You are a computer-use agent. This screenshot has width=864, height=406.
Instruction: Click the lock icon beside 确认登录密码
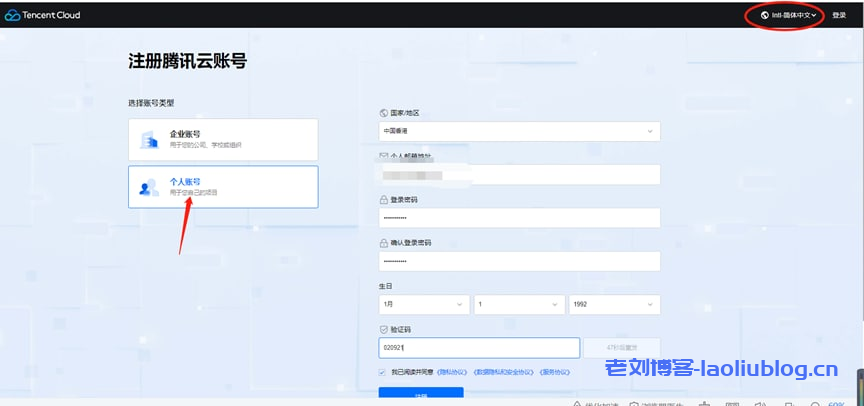384,243
